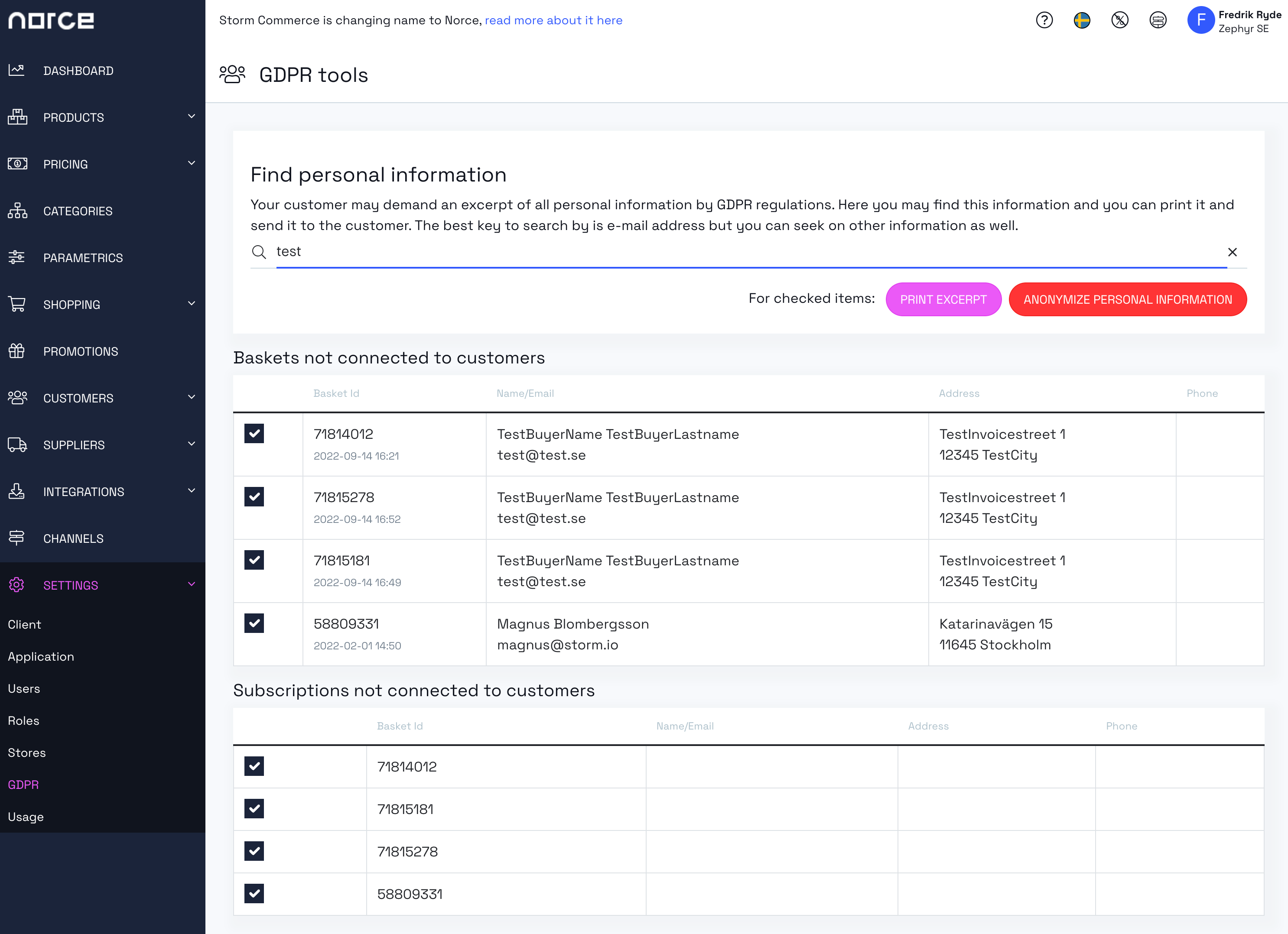
Task: Click the Print Excerpt button
Action: [943, 299]
